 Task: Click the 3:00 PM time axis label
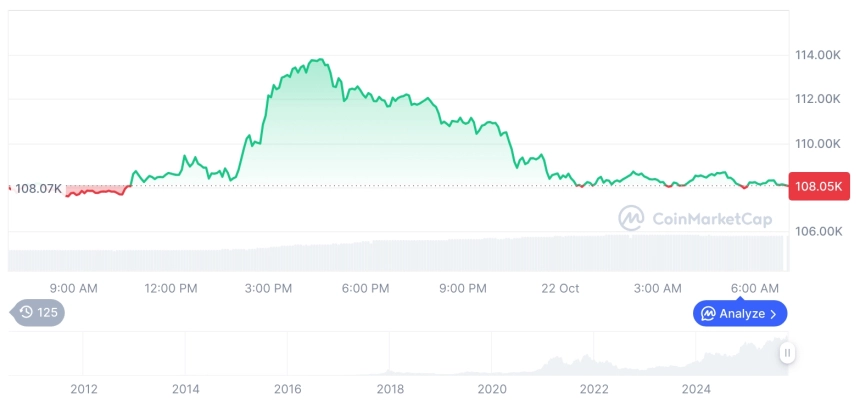pos(268,288)
